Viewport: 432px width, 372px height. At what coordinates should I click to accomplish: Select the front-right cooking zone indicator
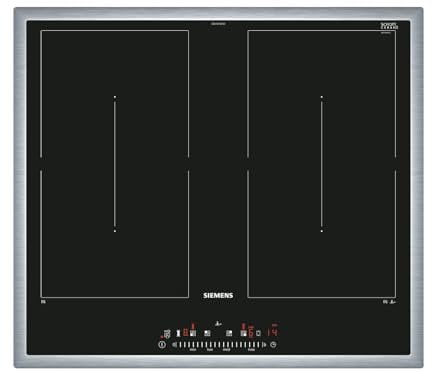click(243, 333)
